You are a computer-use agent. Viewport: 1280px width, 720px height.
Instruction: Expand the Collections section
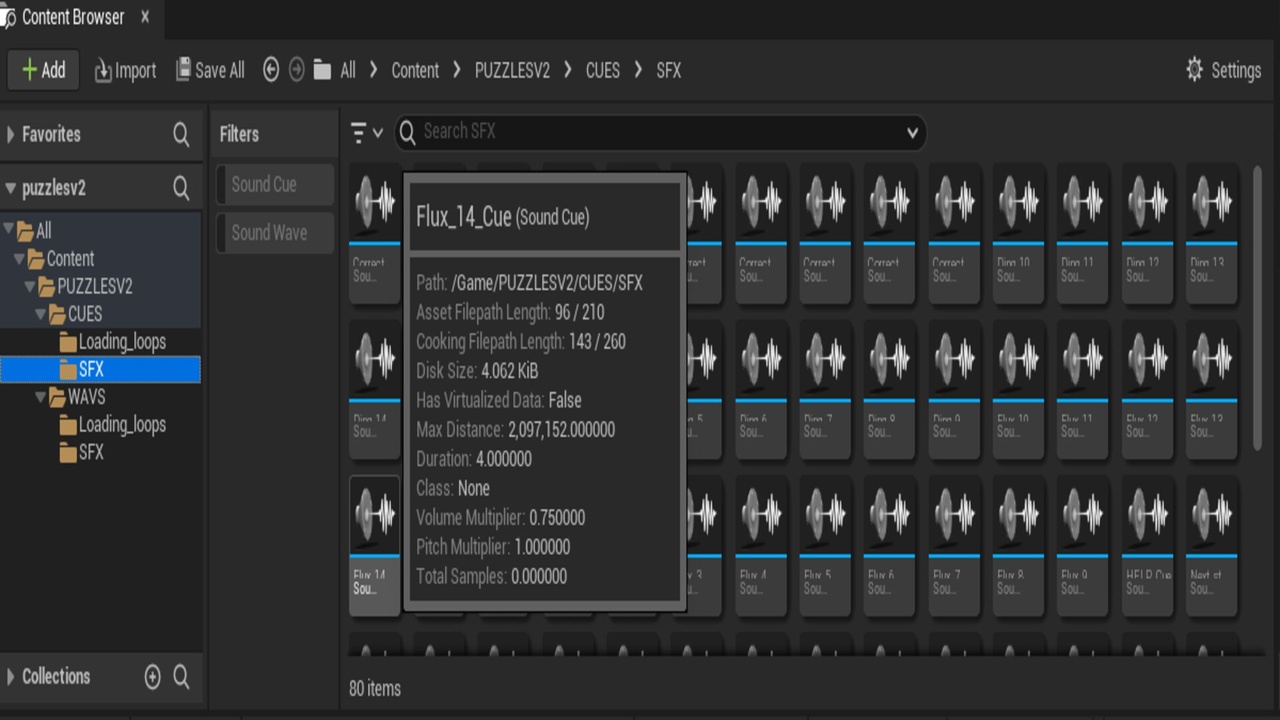click(x=11, y=677)
